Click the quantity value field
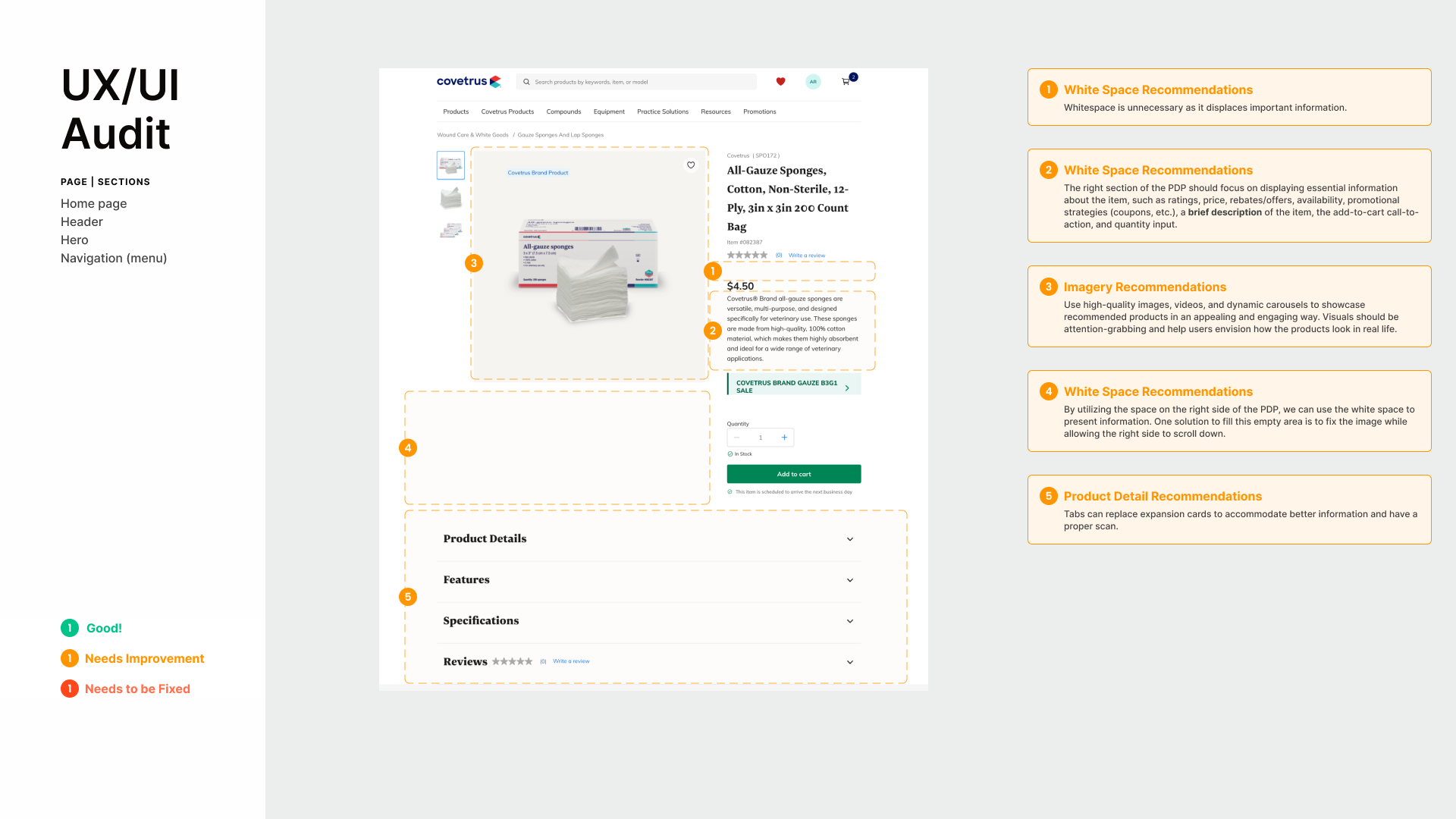This screenshot has width=1456, height=819. point(761,438)
